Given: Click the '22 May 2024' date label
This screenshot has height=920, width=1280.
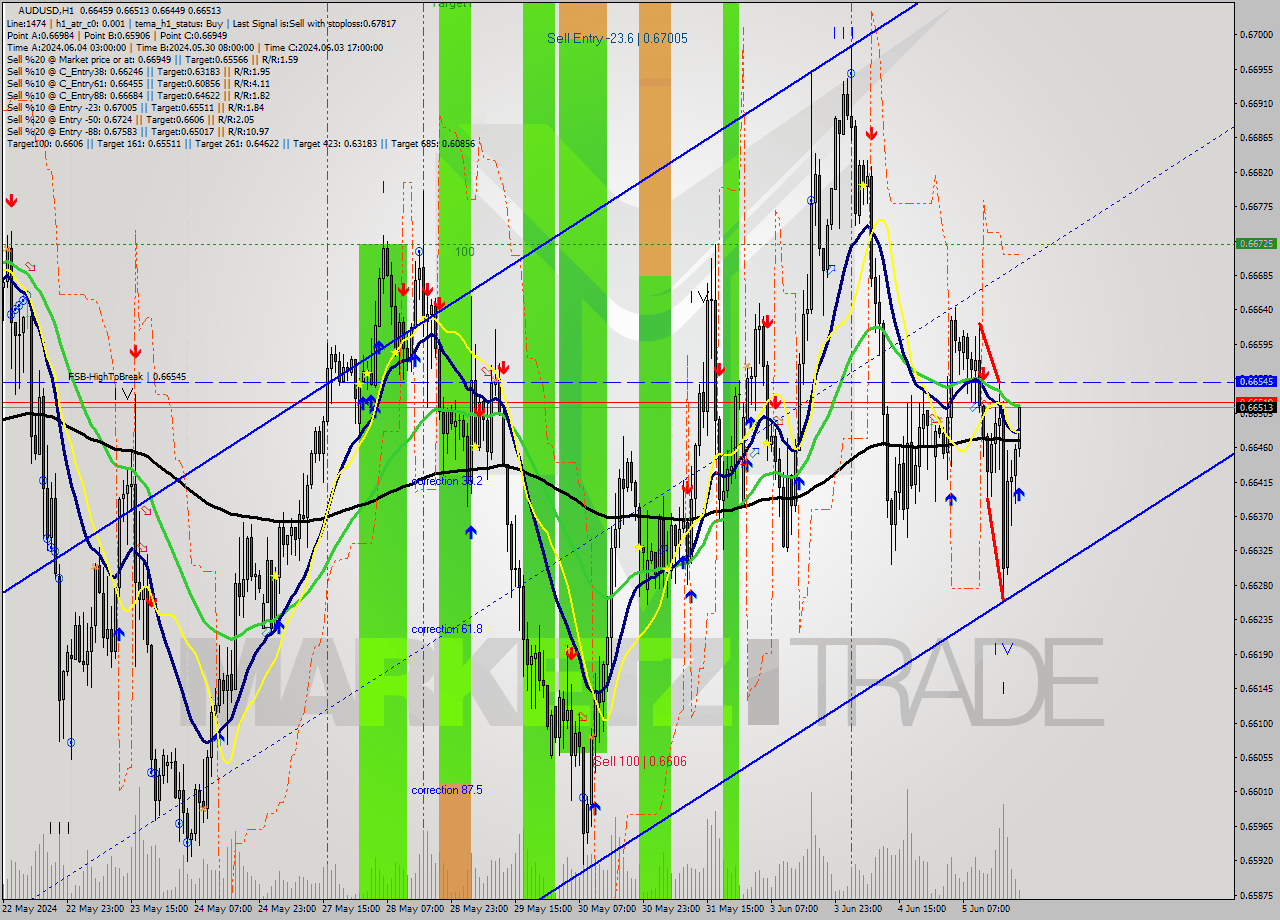Looking at the screenshot, I should pyautogui.click(x=30, y=909).
